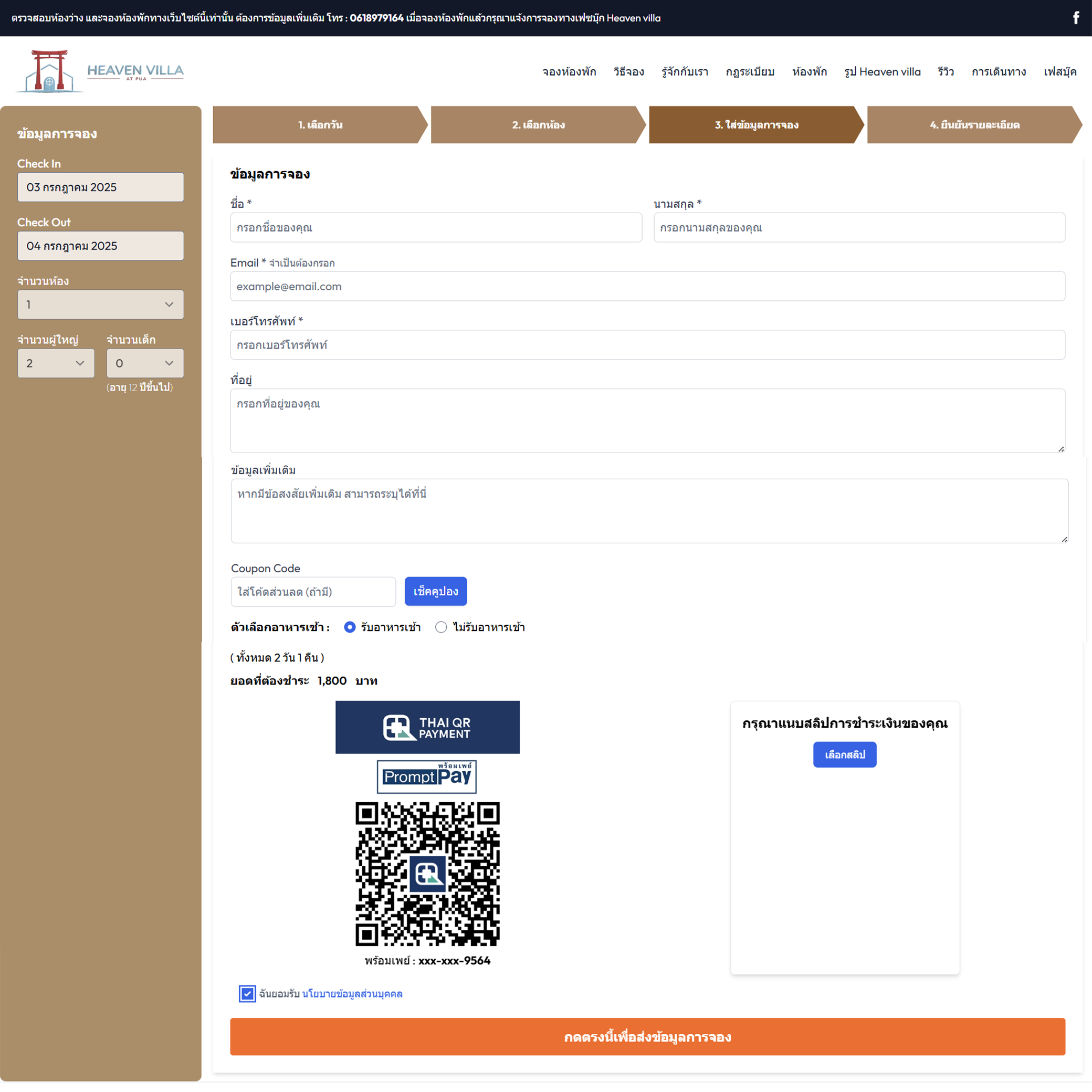
Task: Go to step 2. เลือกห้อง
Action: pyautogui.click(x=539, y=125)
